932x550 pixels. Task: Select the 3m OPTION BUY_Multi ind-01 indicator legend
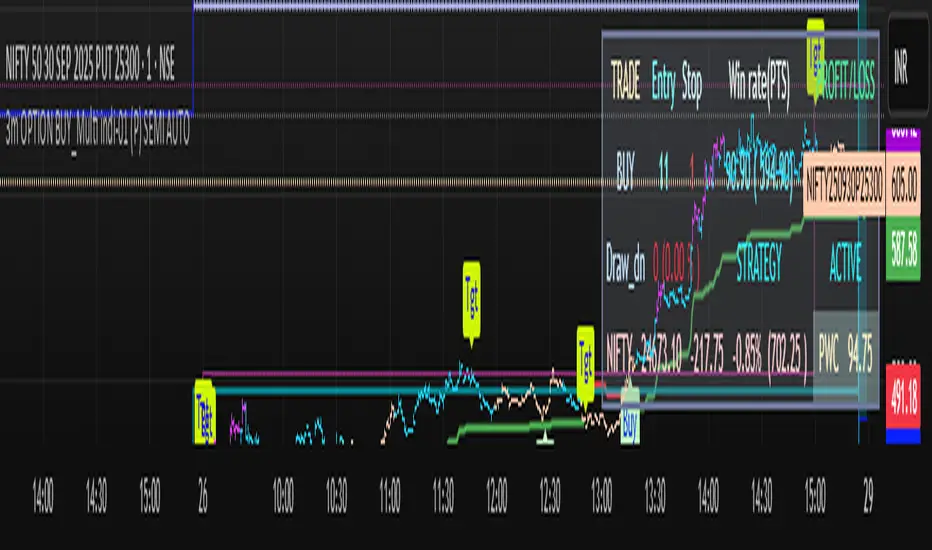point(97,131)
